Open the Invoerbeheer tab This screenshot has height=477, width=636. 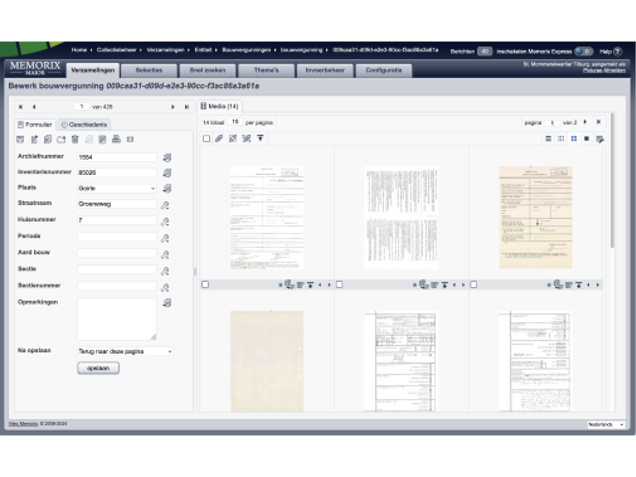[325, 70]
